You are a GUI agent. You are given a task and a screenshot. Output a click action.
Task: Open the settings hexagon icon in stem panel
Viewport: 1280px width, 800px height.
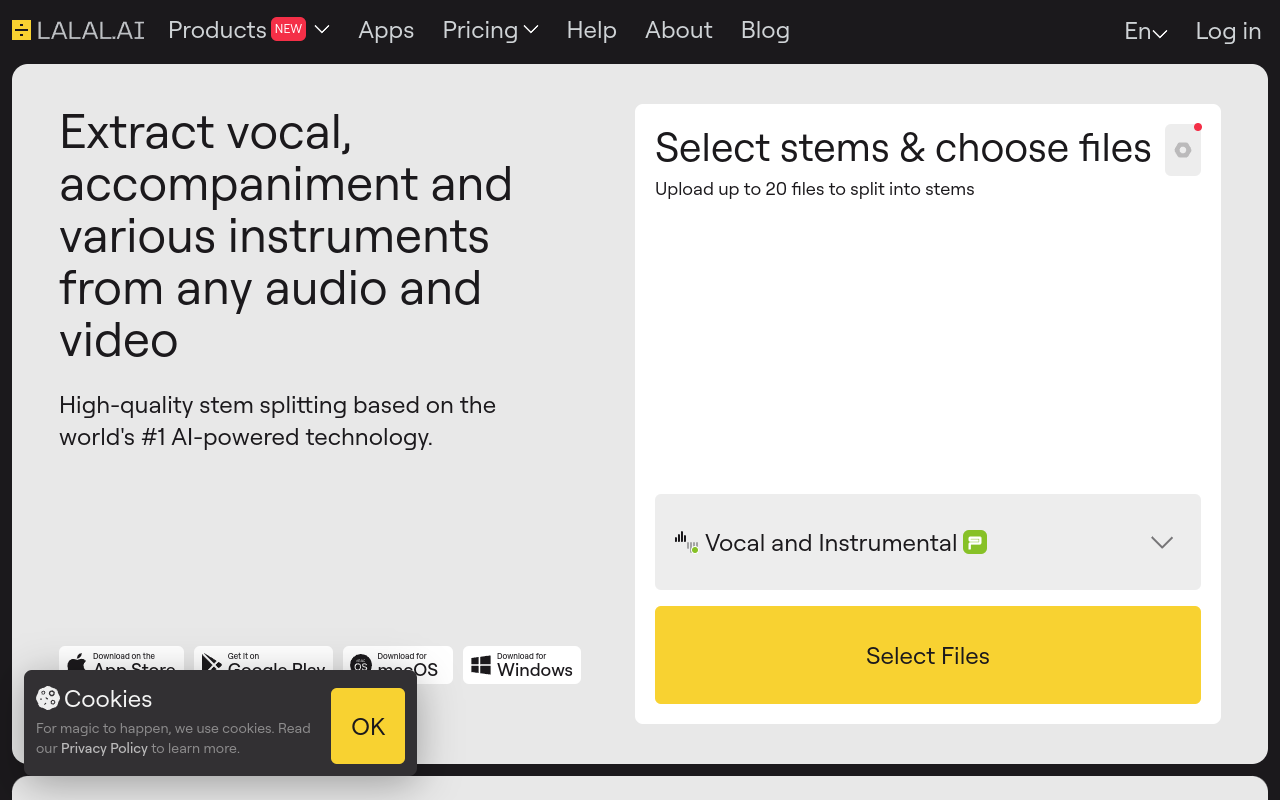[1183, 150]
